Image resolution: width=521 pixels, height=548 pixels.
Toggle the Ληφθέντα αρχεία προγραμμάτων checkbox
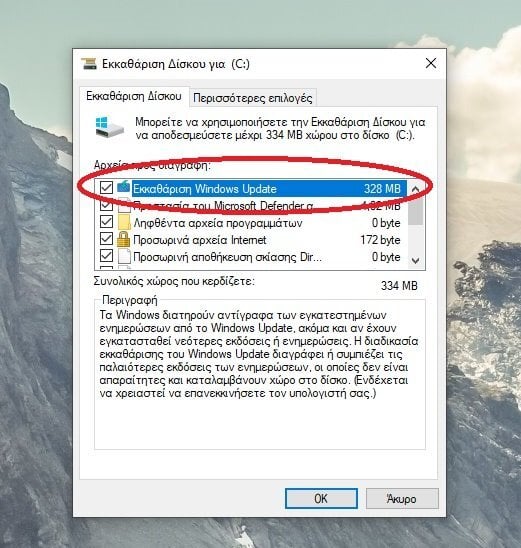[x=106, y=222]
